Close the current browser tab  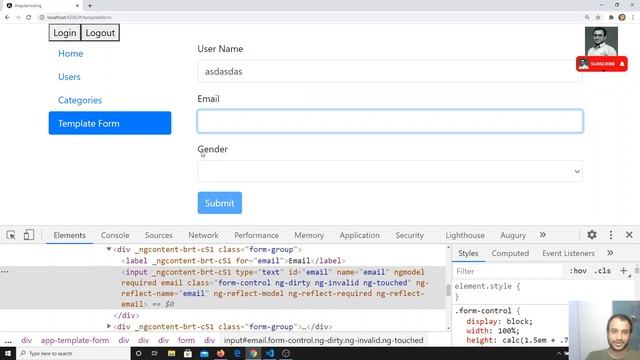[77, 6]
